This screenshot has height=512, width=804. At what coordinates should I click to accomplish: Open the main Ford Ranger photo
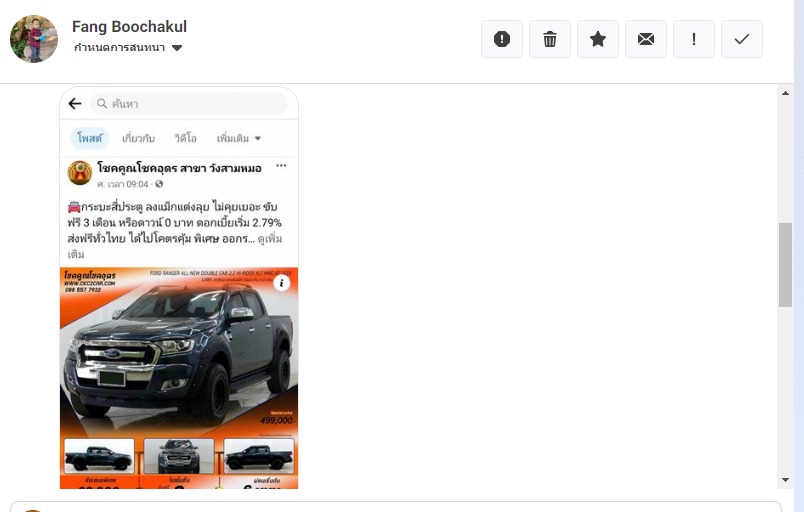[x=179, y=351]
